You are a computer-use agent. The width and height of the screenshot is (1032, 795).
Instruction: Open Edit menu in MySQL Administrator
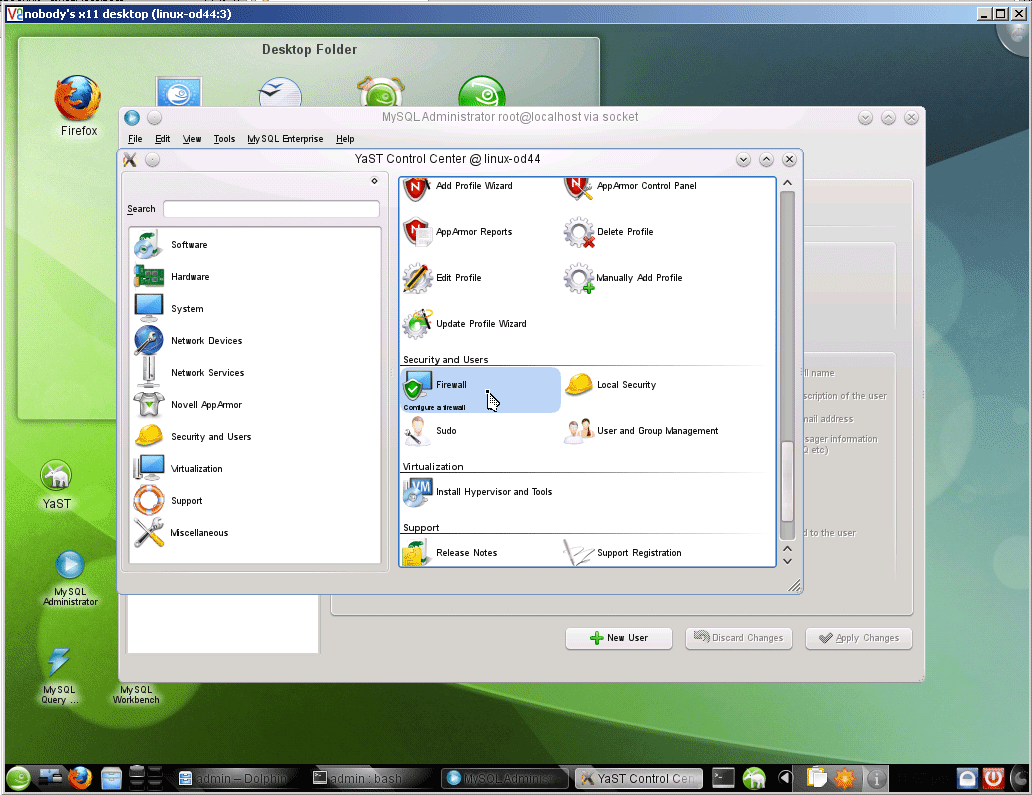pos(163,139)
